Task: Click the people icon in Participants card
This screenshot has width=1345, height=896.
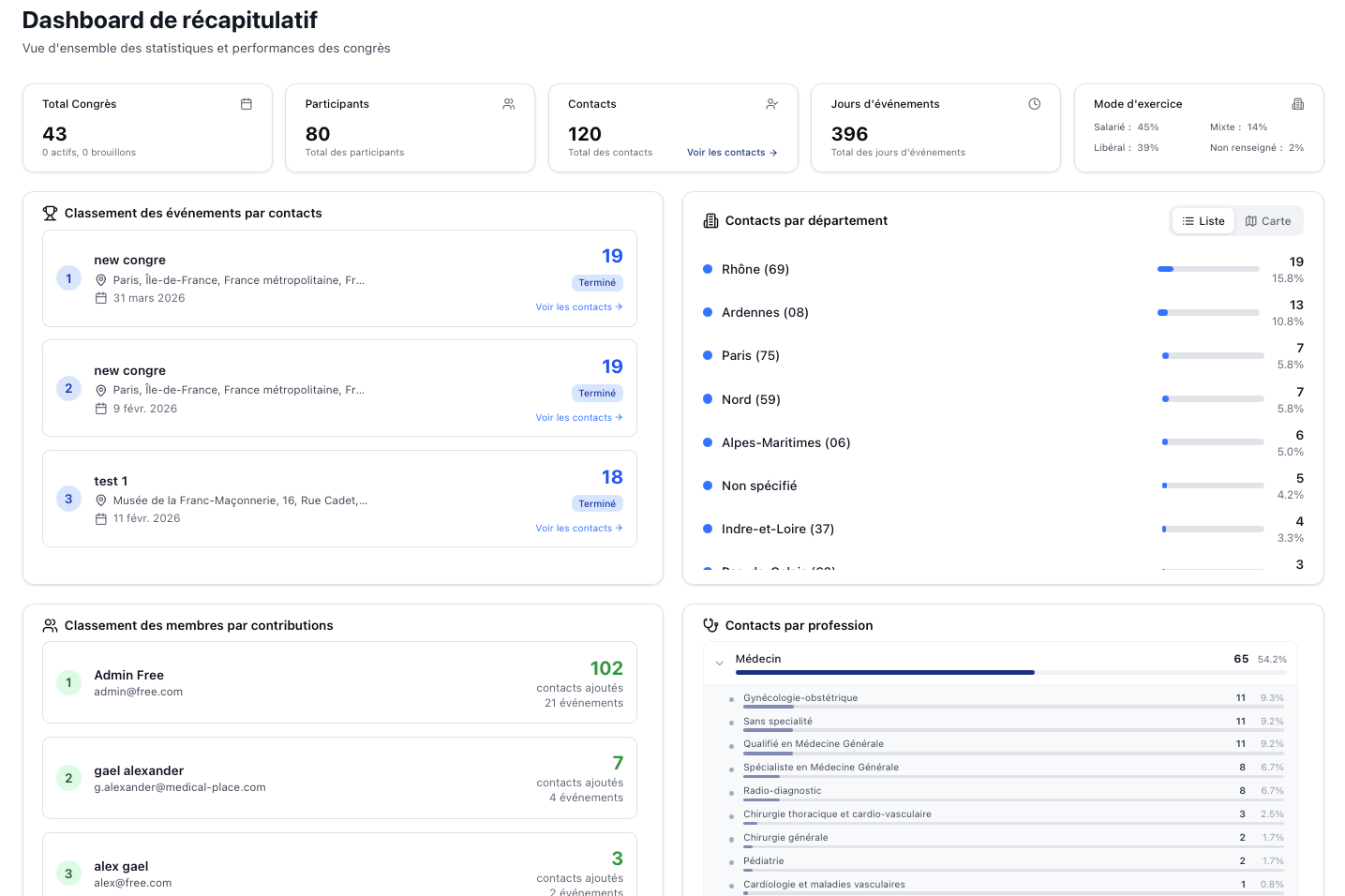Action: click(509, 104)
